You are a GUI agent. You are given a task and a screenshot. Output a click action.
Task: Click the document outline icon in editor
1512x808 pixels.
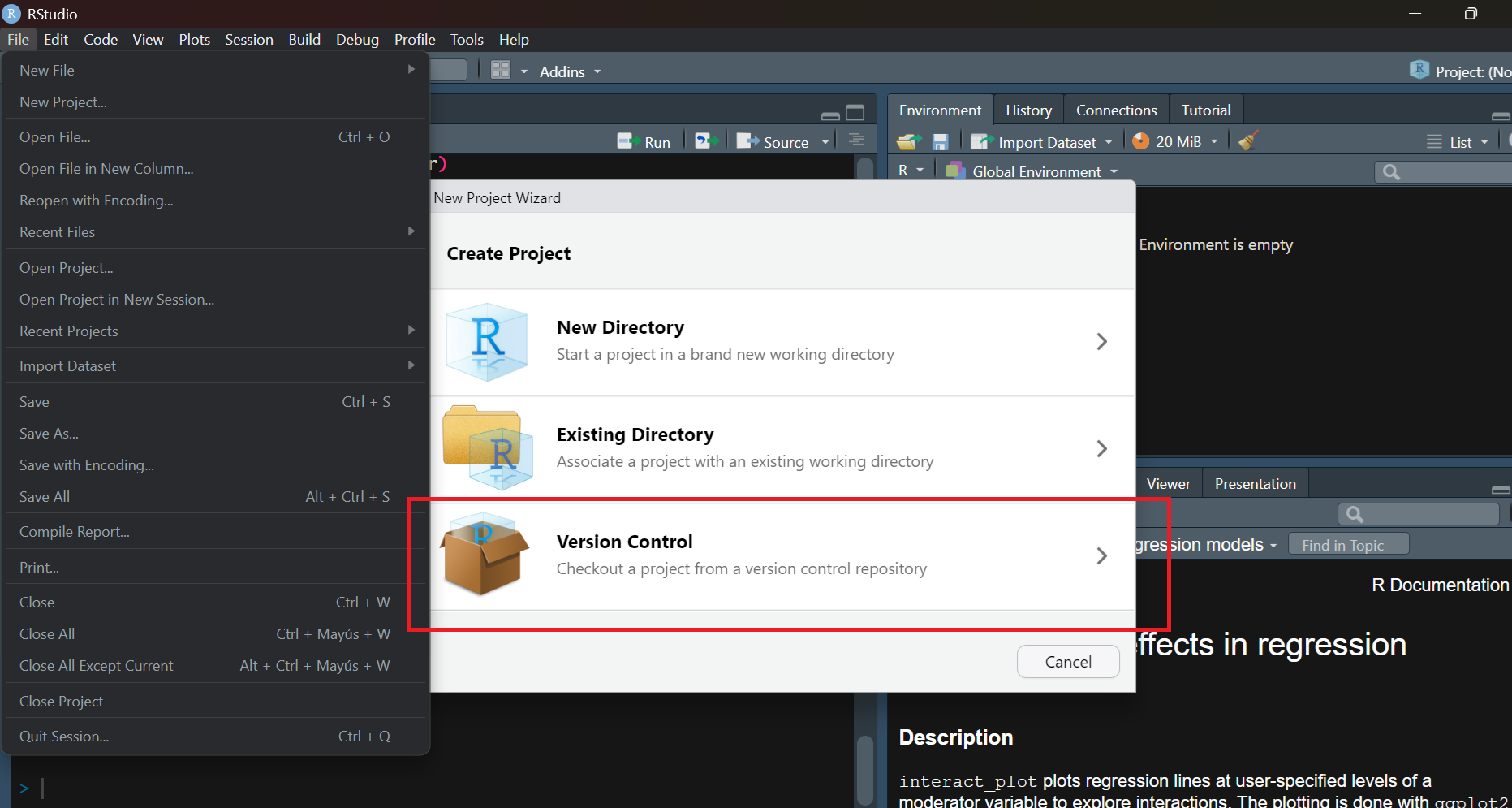[855, 140]
